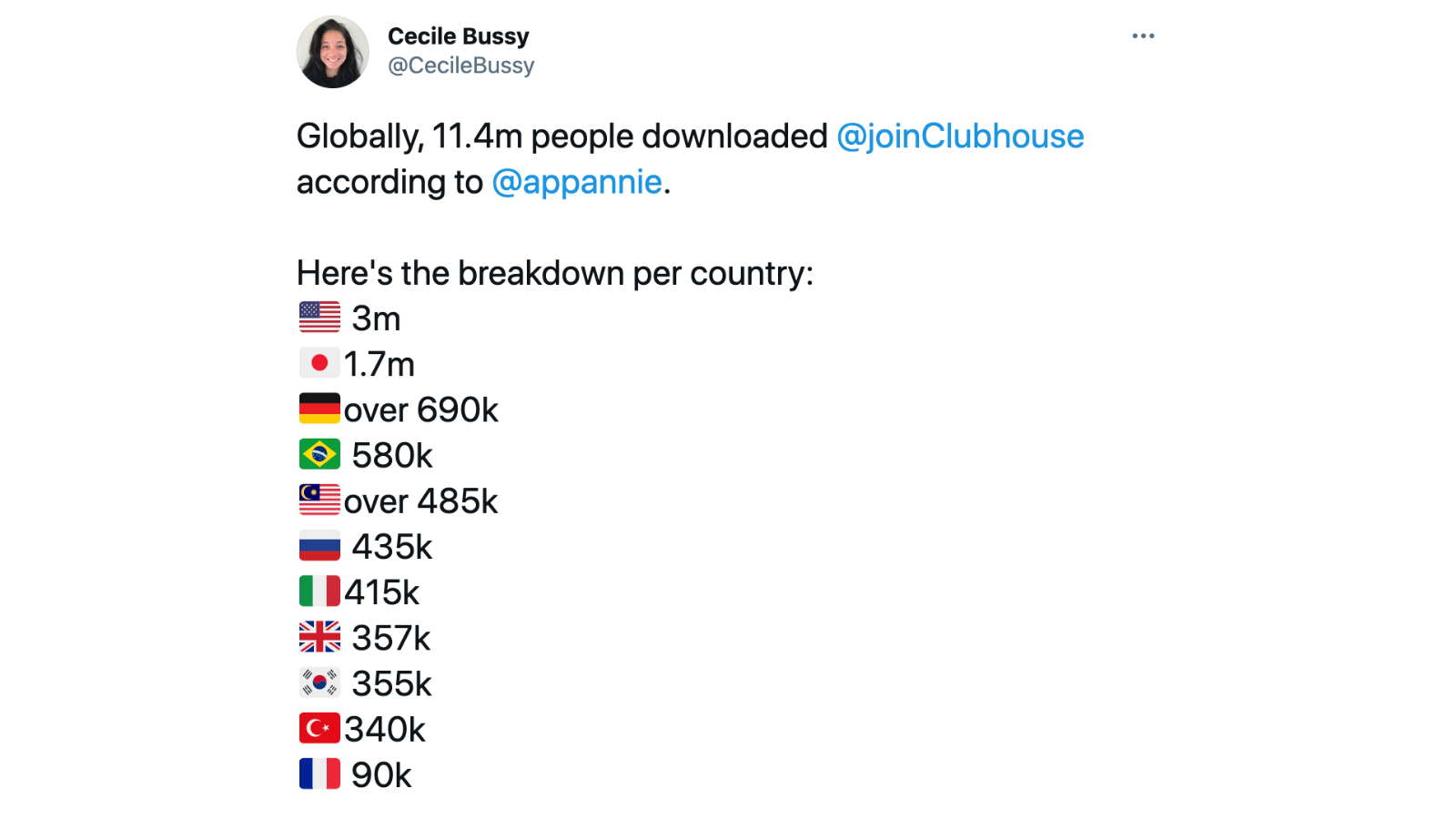Open the @appannie profile link
The width and height of the screenshot is (1456, 819).
(x=577, y=182)
